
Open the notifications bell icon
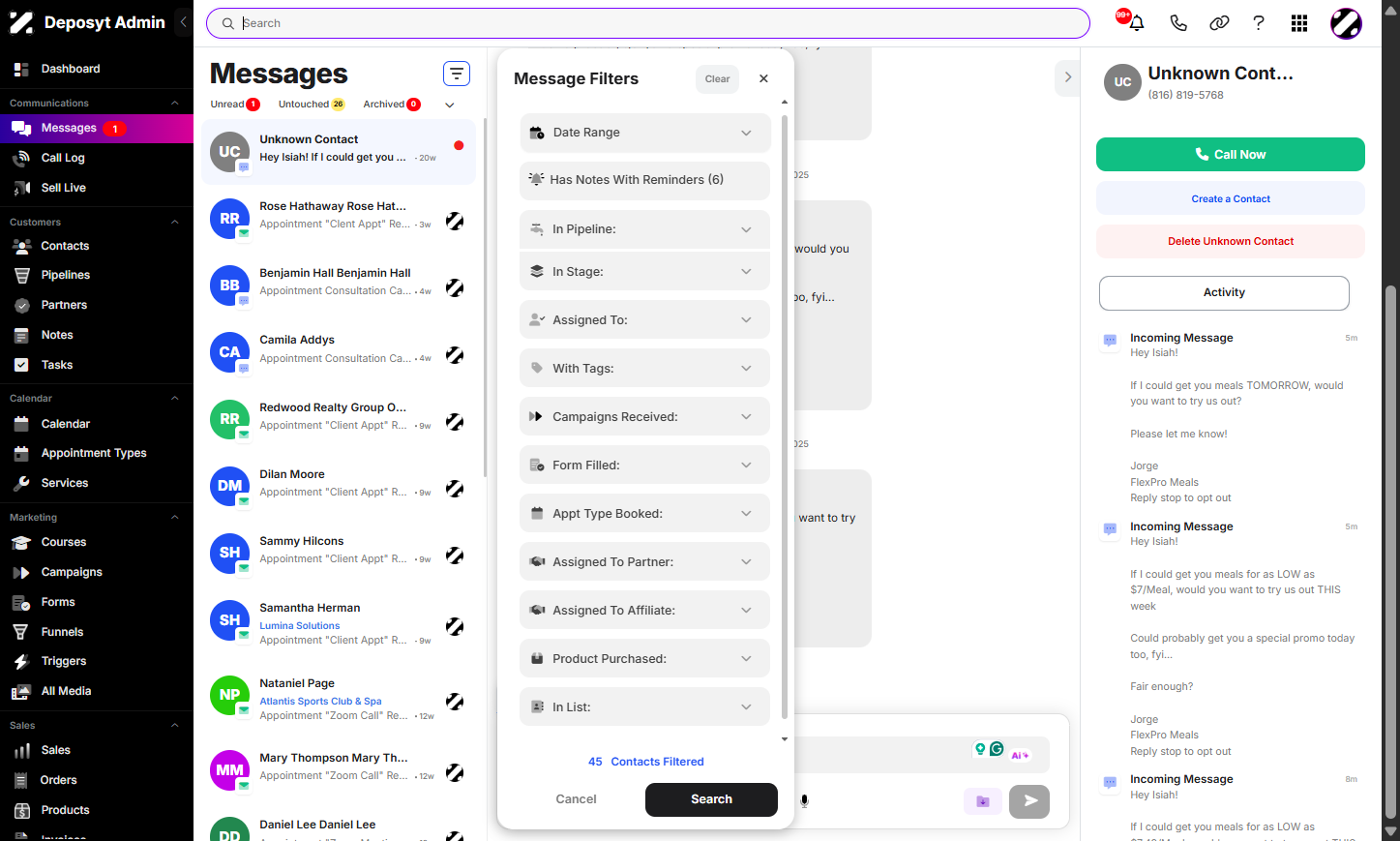point(1137,23)
